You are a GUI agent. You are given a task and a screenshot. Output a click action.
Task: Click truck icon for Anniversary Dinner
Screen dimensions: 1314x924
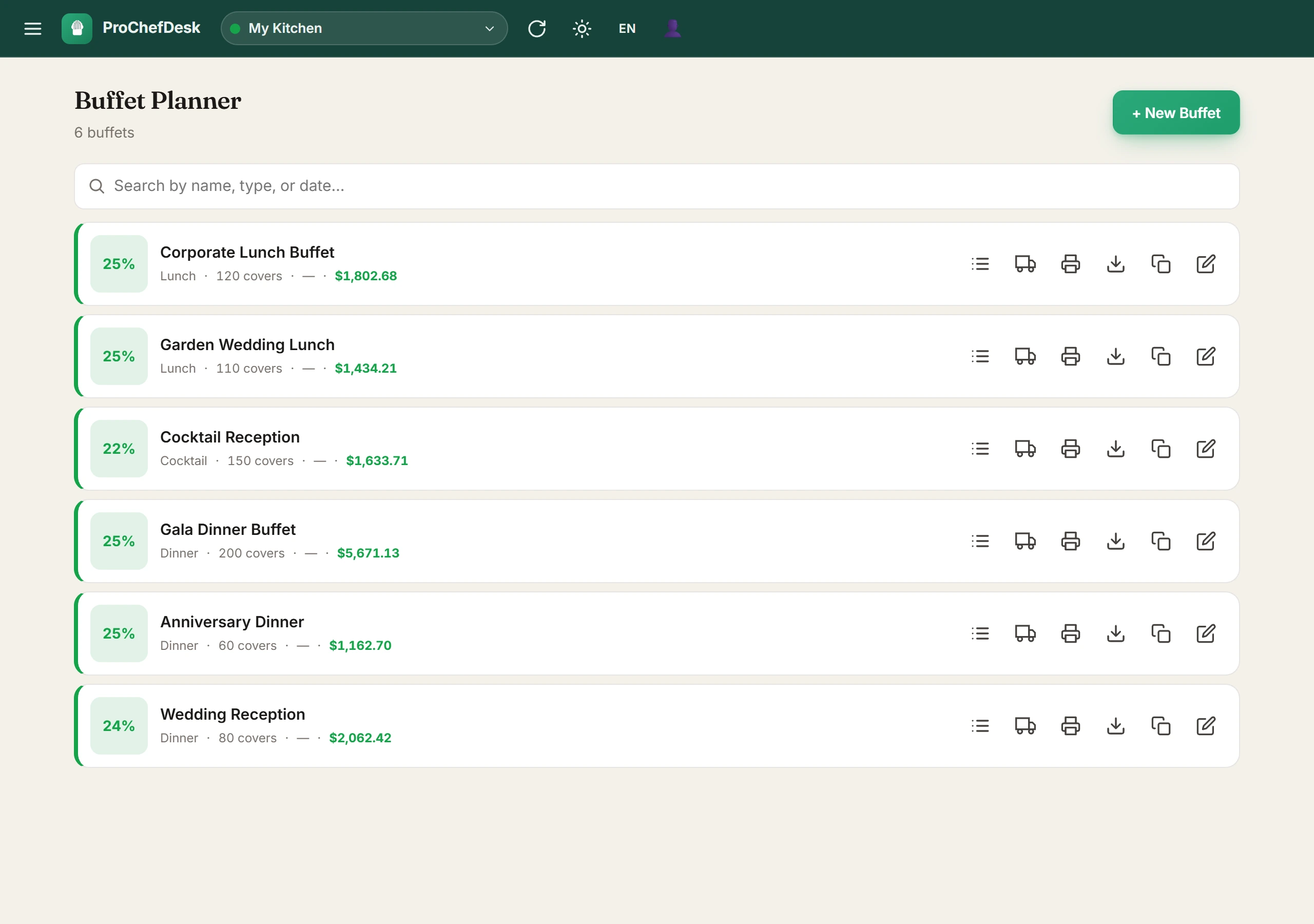pos(1025,634)
